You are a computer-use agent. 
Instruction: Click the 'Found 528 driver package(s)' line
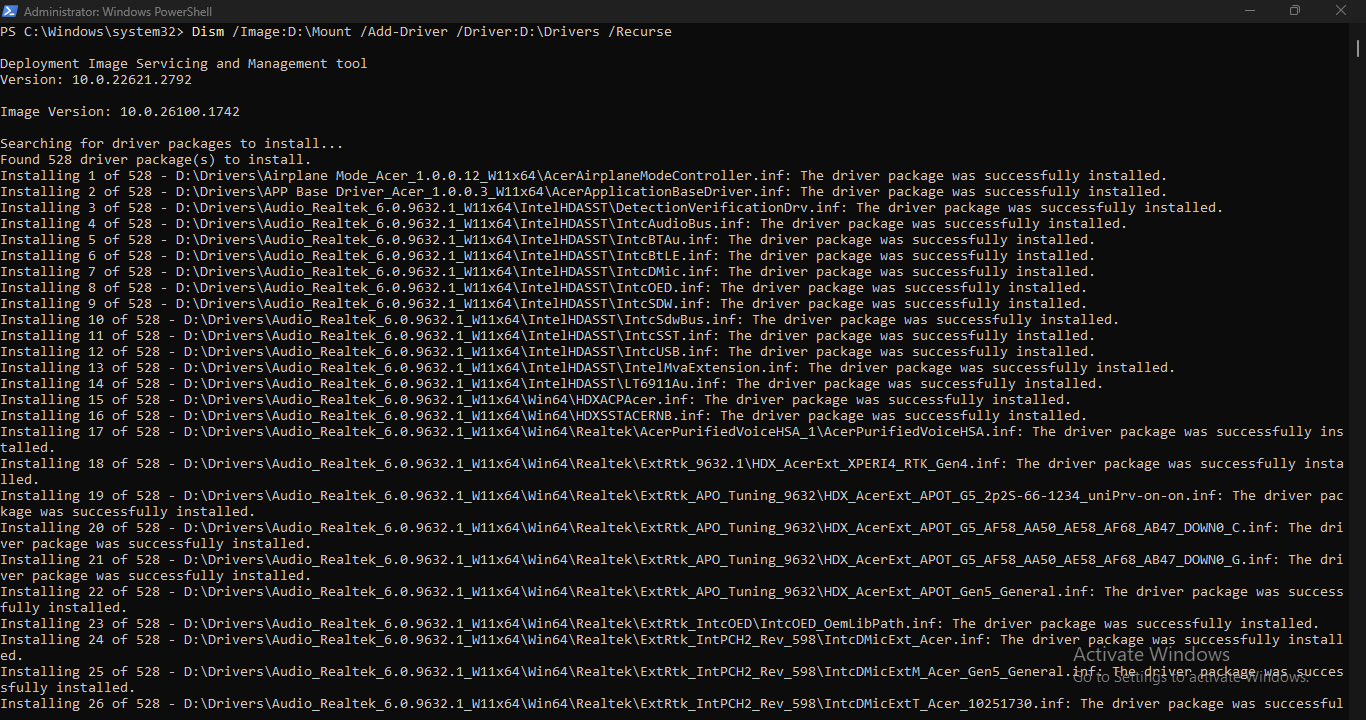[156, 160]
